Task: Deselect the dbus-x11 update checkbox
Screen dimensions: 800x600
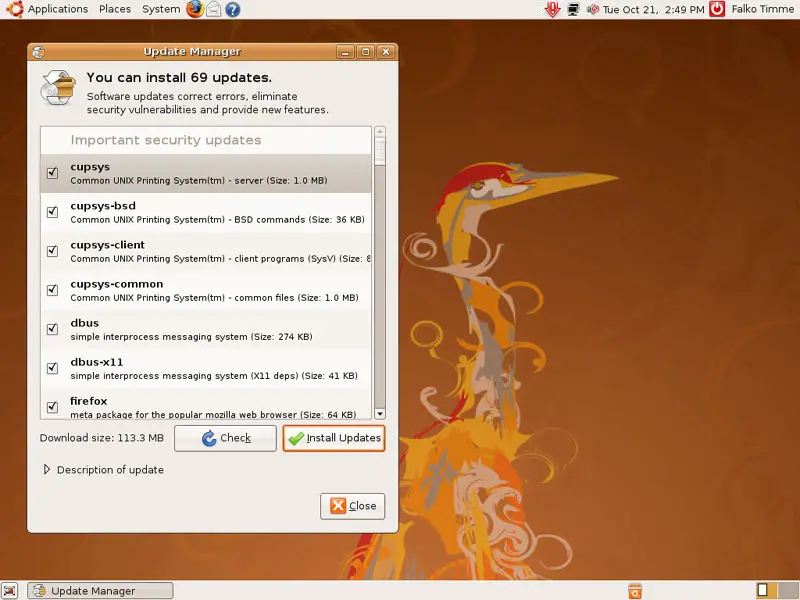Action: pyautogui.click(x=53, y=368)
